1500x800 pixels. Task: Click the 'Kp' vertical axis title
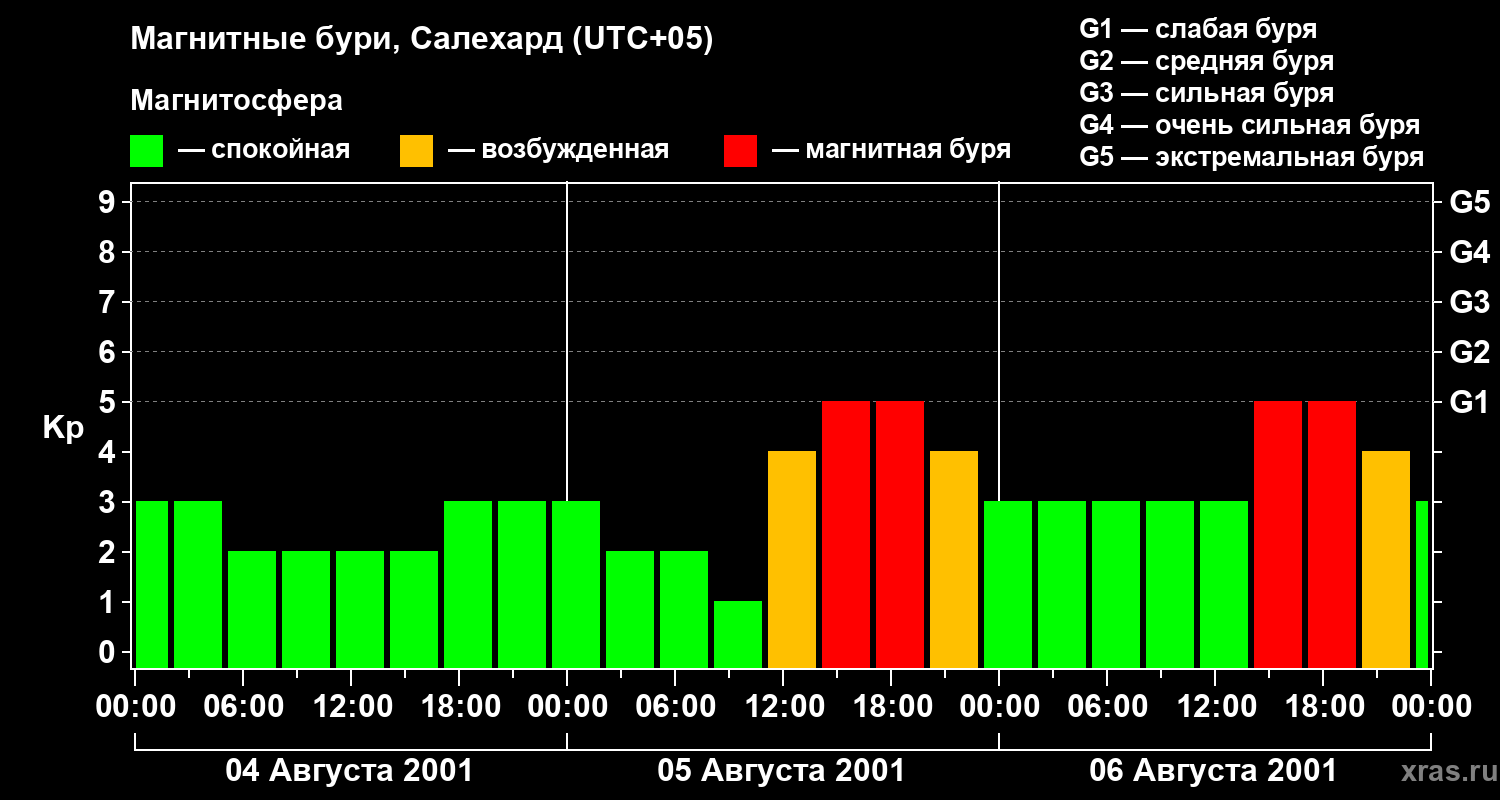63,427
